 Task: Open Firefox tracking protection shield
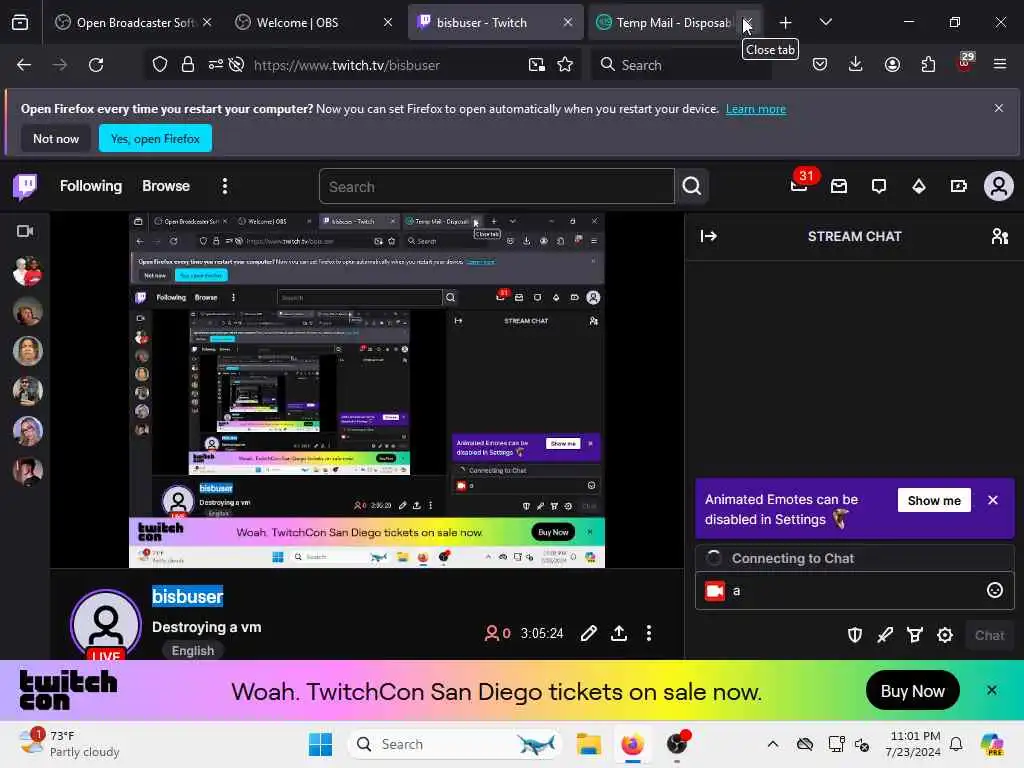pyautogui.click(x=160, y=65)
